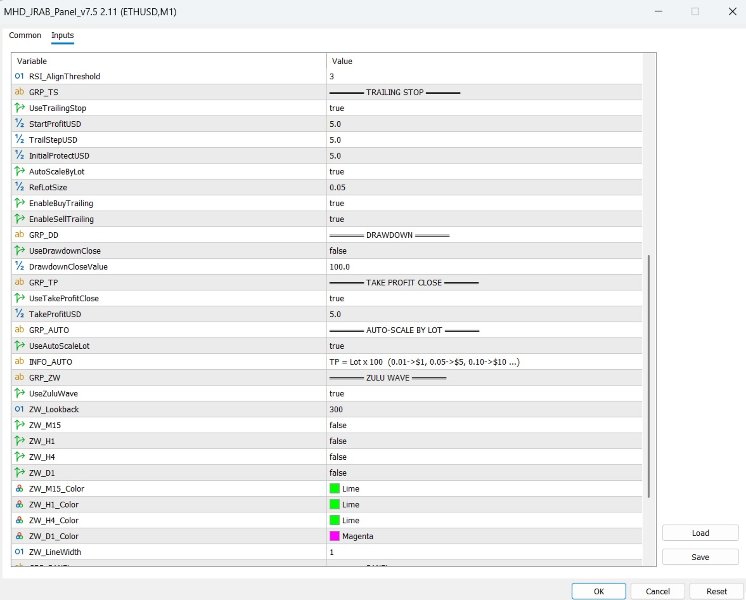Click the boolean icon beside EnableSellTrailing

[x=19, y=219]
